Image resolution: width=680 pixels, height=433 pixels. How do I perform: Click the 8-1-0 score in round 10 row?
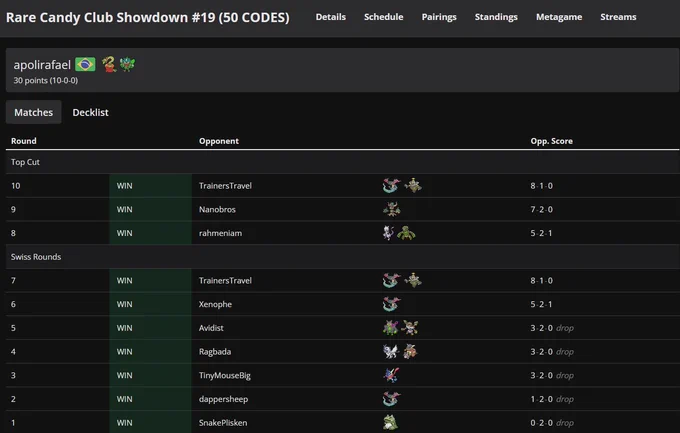tap(541, 186)
